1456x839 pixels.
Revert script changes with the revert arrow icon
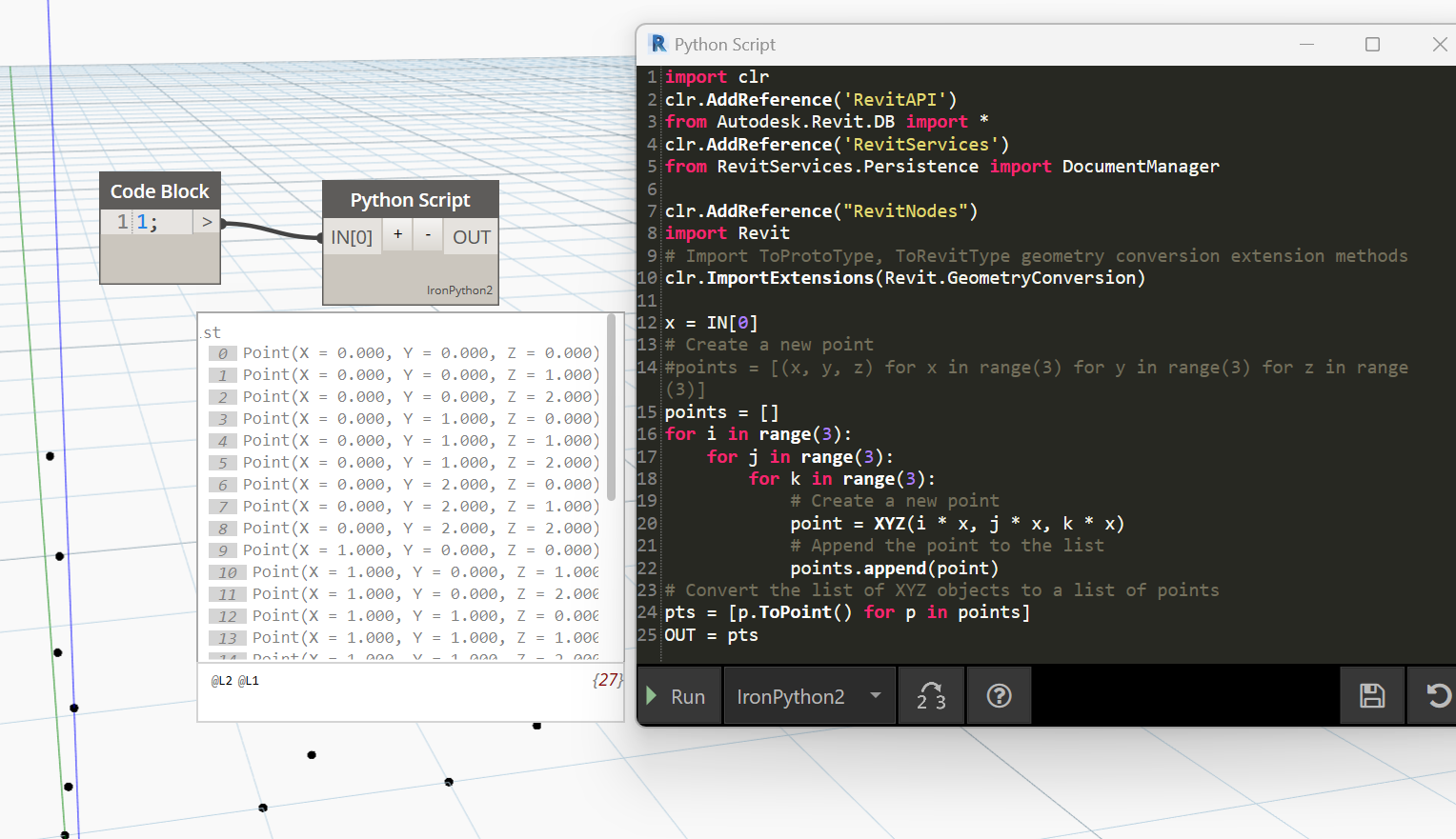coord(1439,696)
